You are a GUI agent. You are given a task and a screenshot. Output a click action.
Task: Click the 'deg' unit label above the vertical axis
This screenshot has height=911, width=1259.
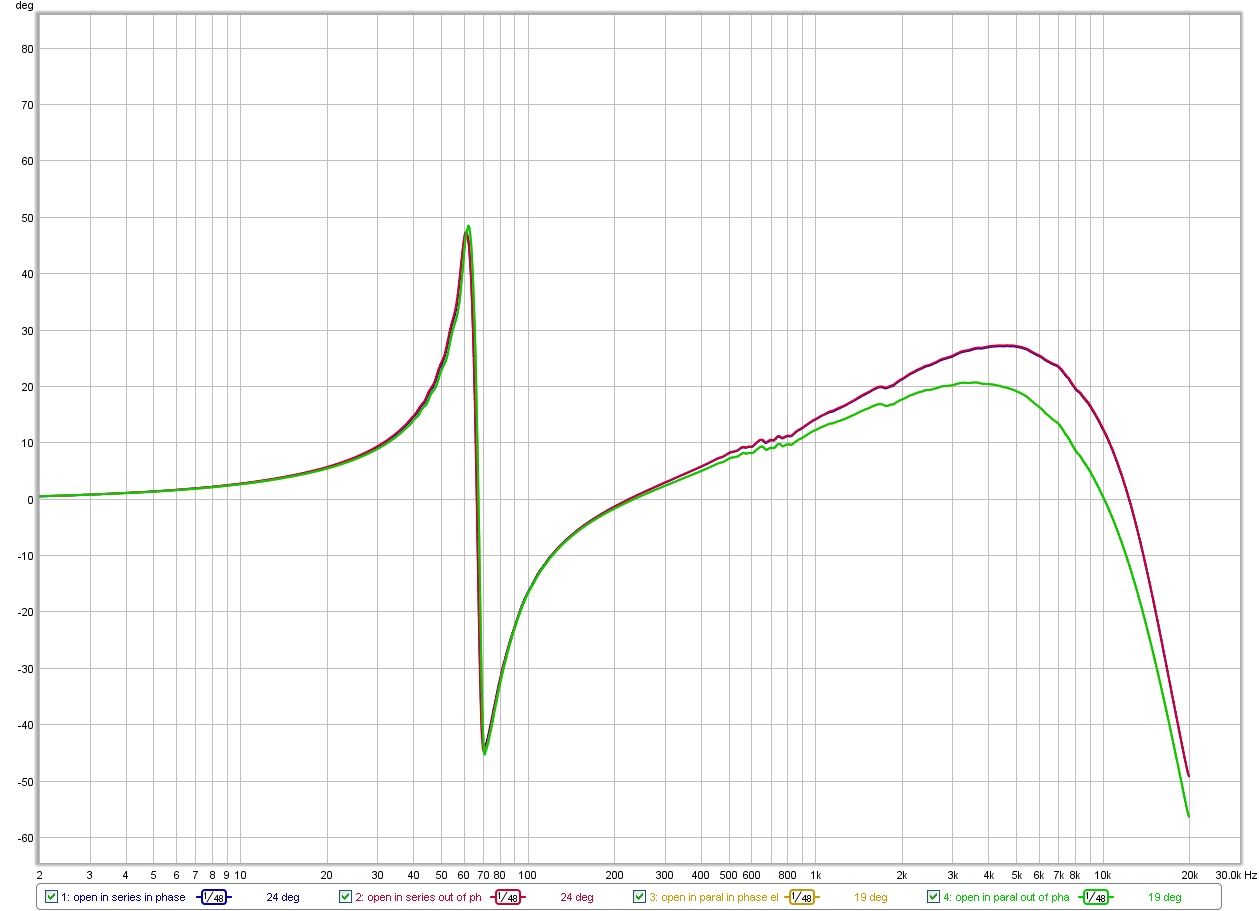[25, 6]
